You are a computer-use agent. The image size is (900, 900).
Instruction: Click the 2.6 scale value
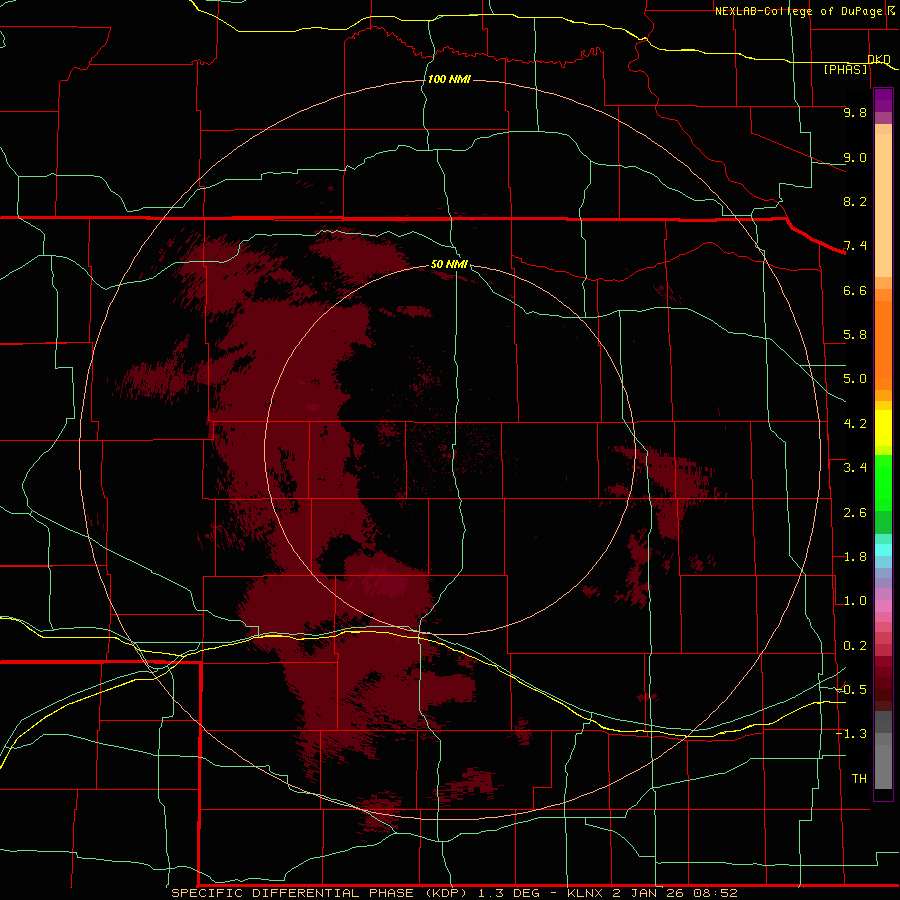pos(855,513)
